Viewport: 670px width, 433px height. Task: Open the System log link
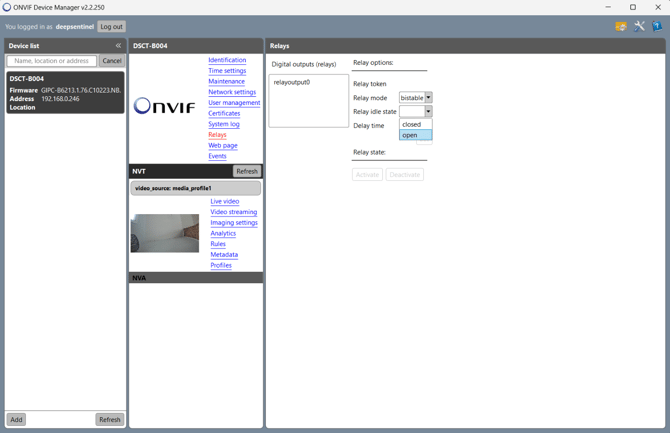coord(224,124)
